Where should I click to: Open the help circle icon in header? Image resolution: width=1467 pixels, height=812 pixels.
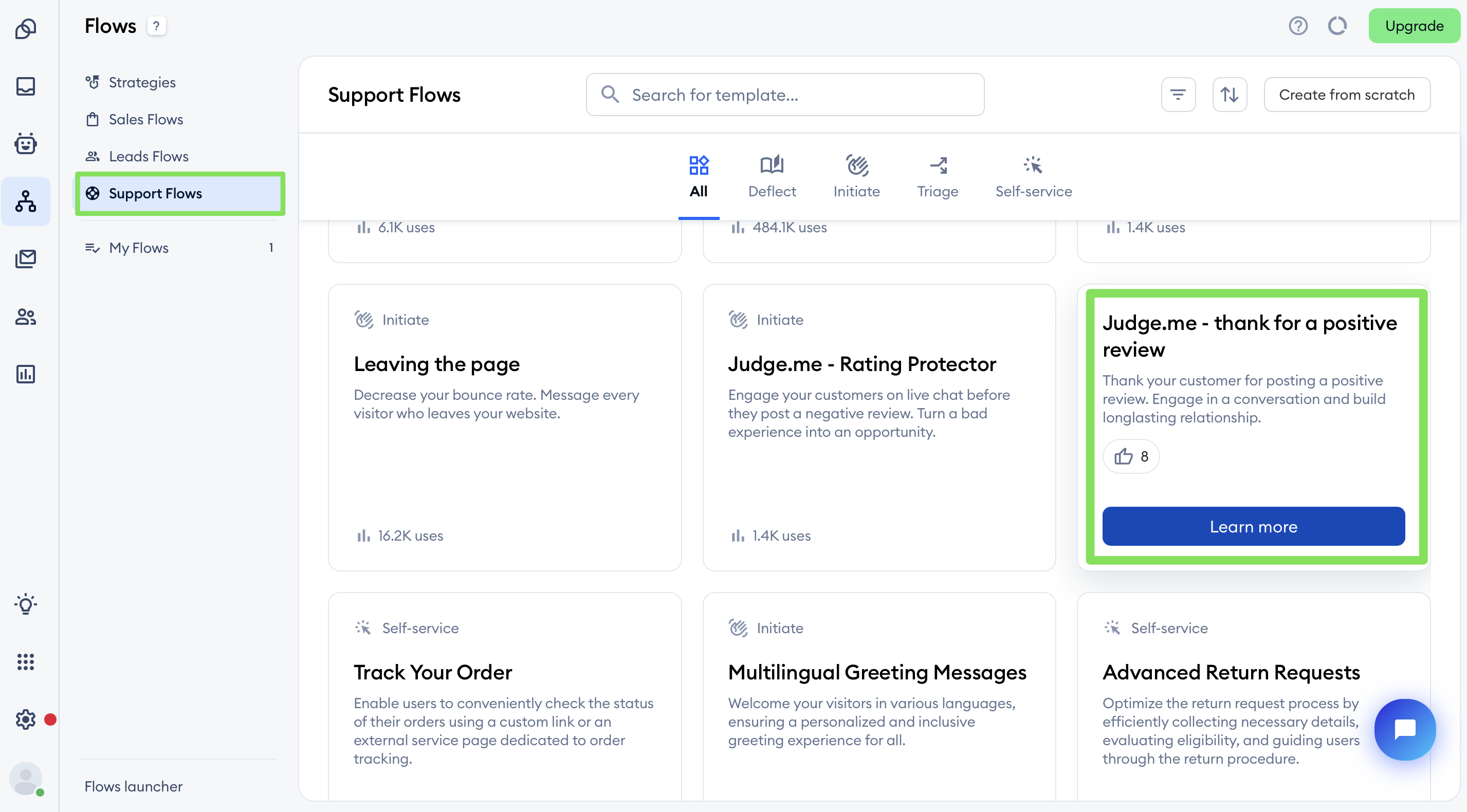pos(1298,26)
